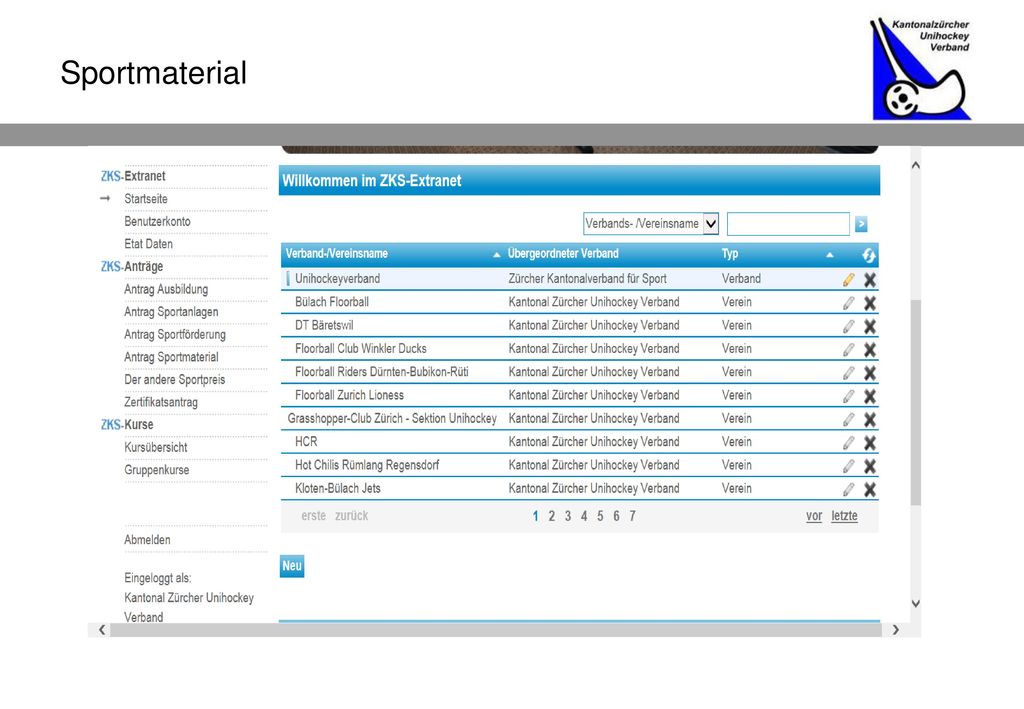Click the horizontal scrollbar right arrow
Viewport: 1024px width, 709px height.
896,630
